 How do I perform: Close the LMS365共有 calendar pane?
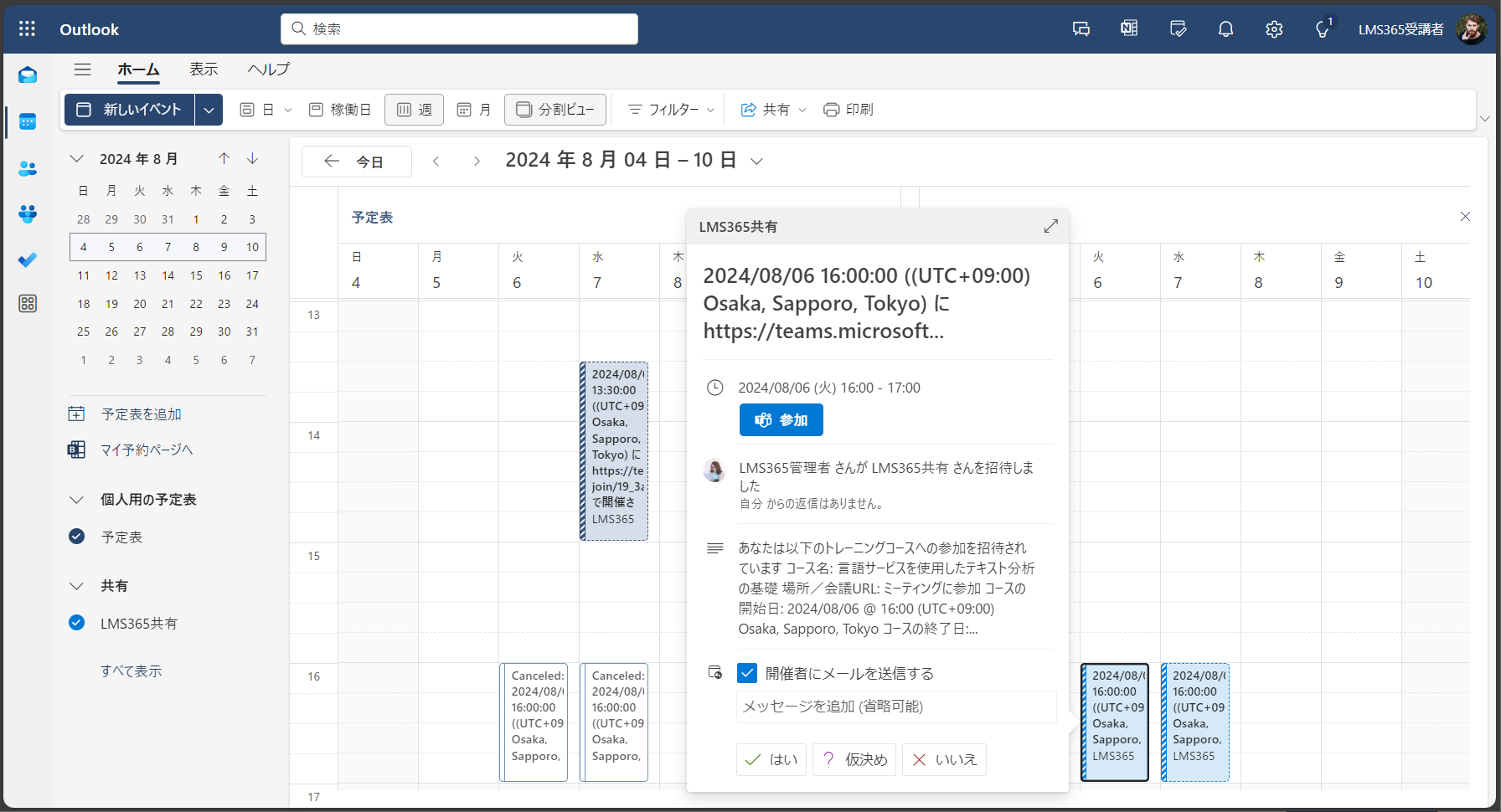(x=1465, y=217)
